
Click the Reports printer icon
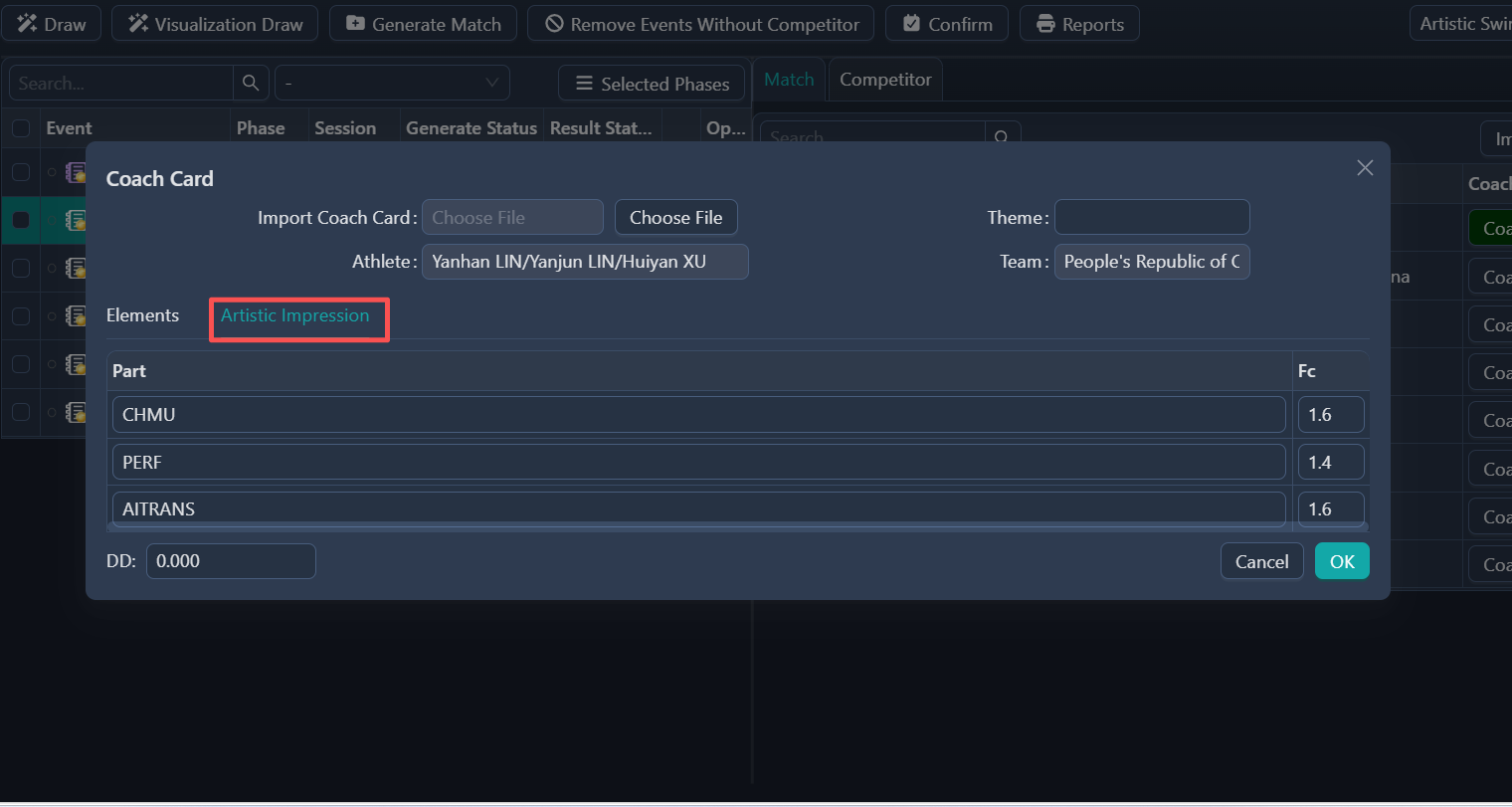(x=1045, y=24)
